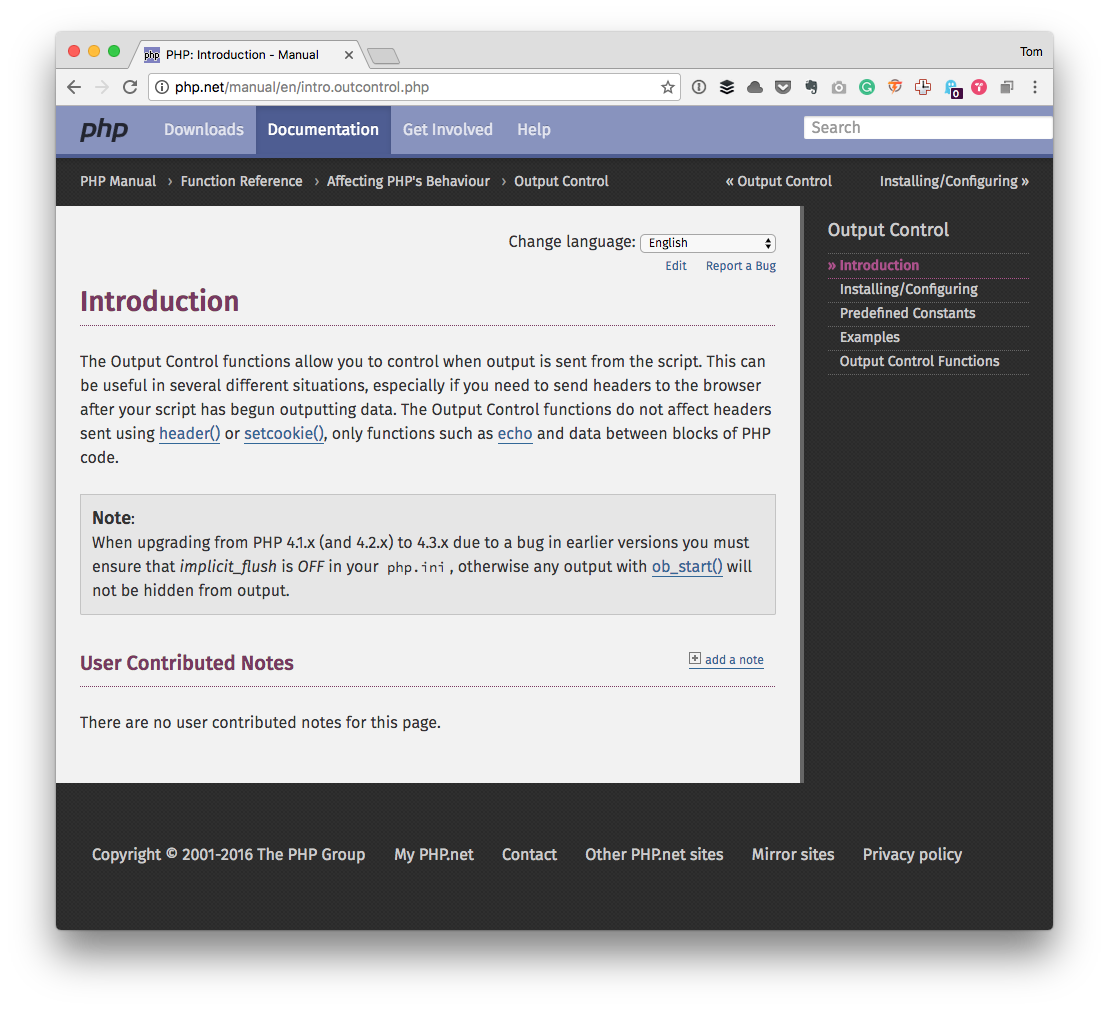Image resolution: width=1109 pixels, height=1010 pixels.
Task: Open Chrome's three-dot menu
Action: click(x=1035, y=87)
